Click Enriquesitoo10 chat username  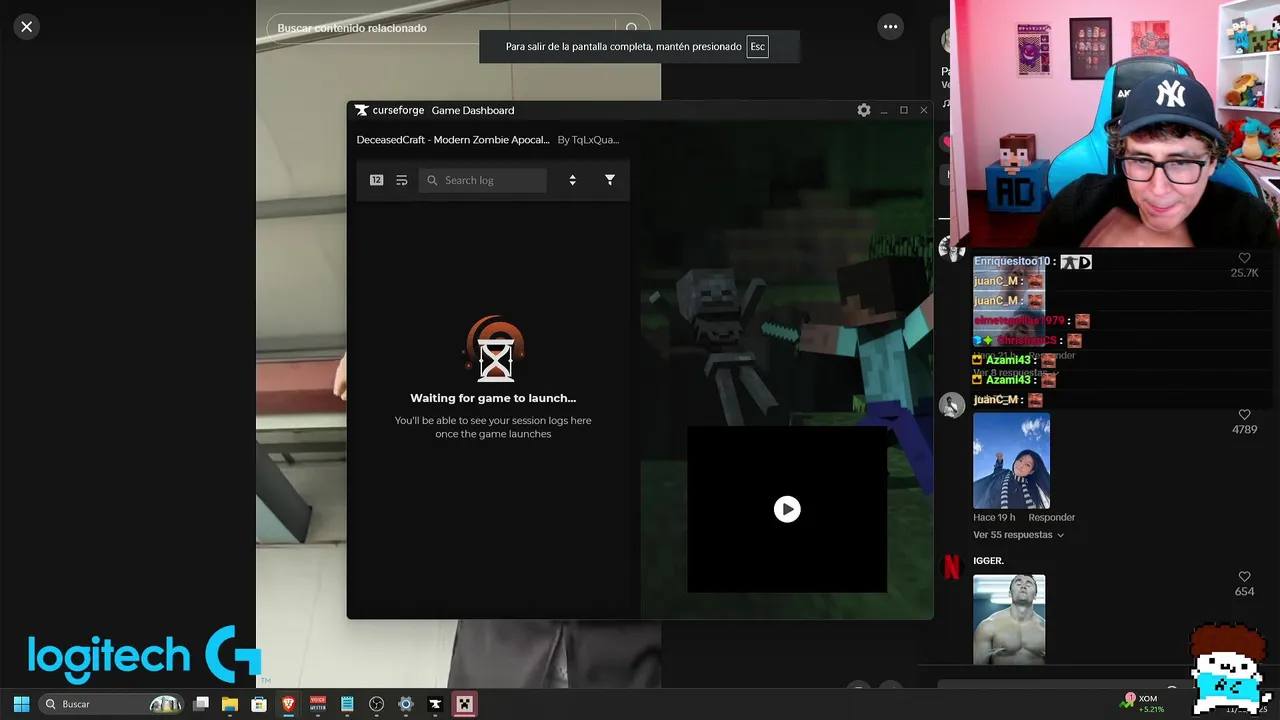tap(1012, 261)
